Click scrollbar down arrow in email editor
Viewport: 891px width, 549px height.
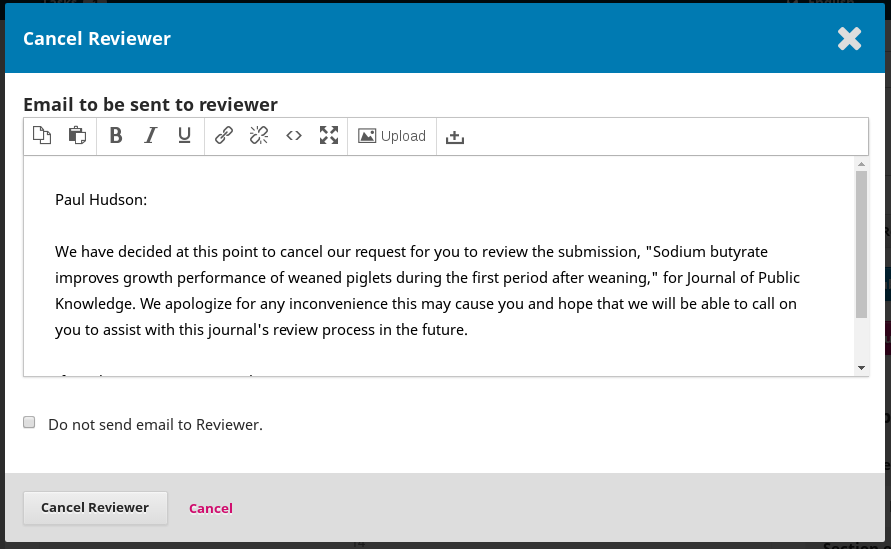pos(861,368)
